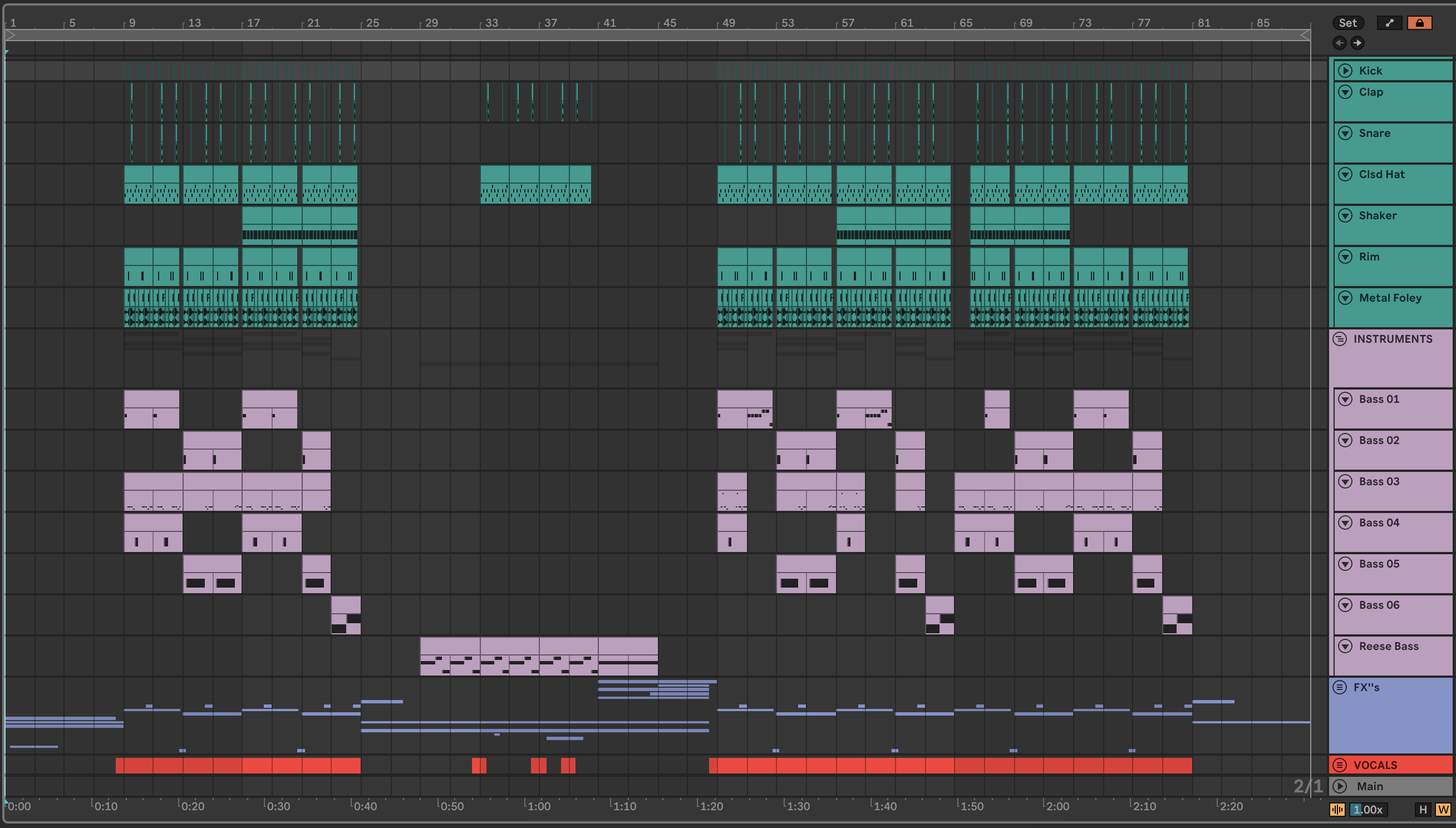This screenshot has width=1456, height=828.
Task: Select first Reese Bass clip at bar 29
Action: click(x=450, y=656)
